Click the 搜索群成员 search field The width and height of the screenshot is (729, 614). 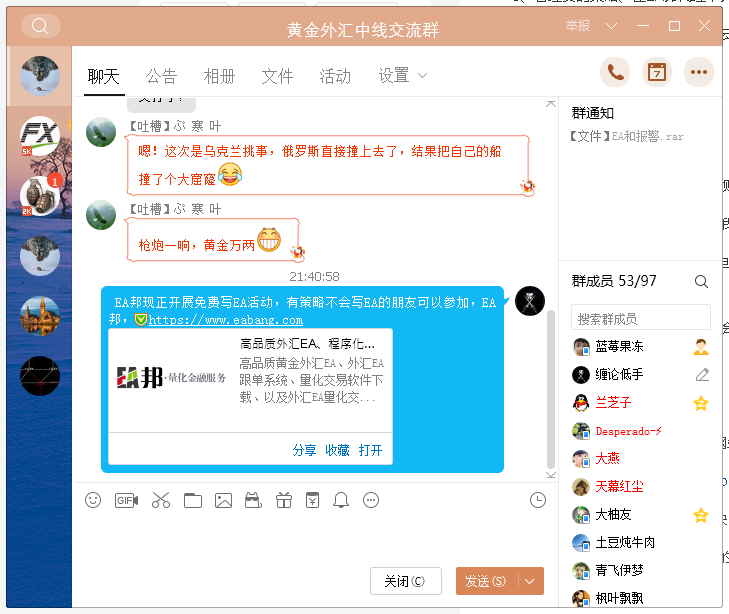tap(641, 319)
